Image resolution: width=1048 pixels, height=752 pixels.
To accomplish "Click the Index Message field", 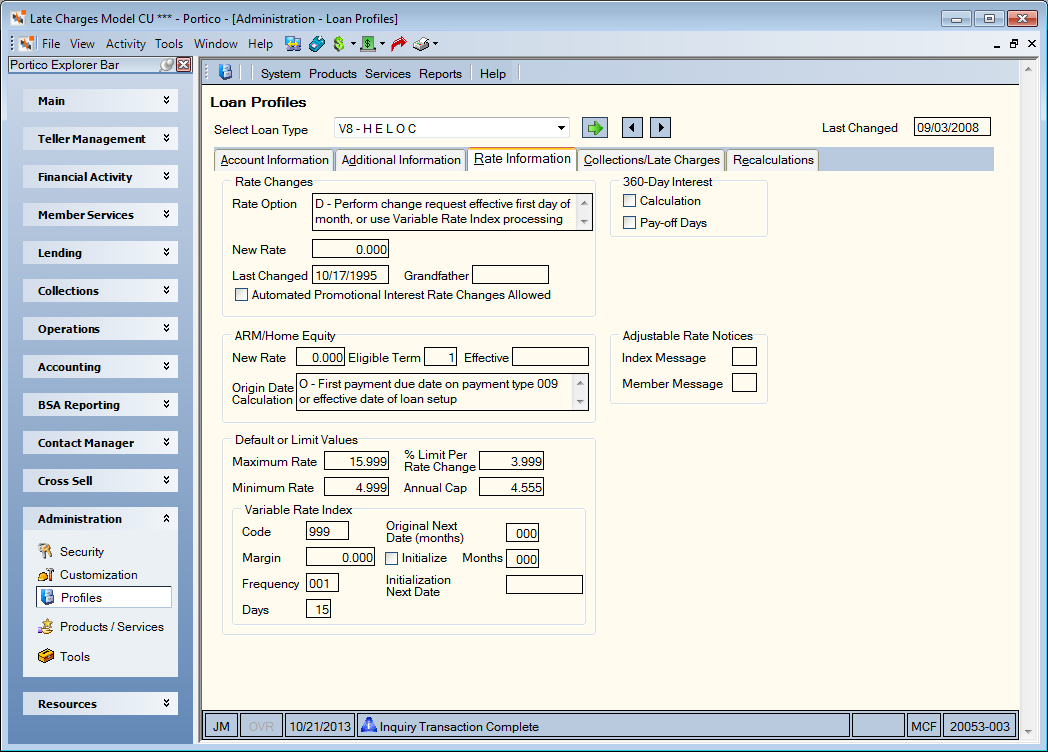I will [x=745, y=357].
